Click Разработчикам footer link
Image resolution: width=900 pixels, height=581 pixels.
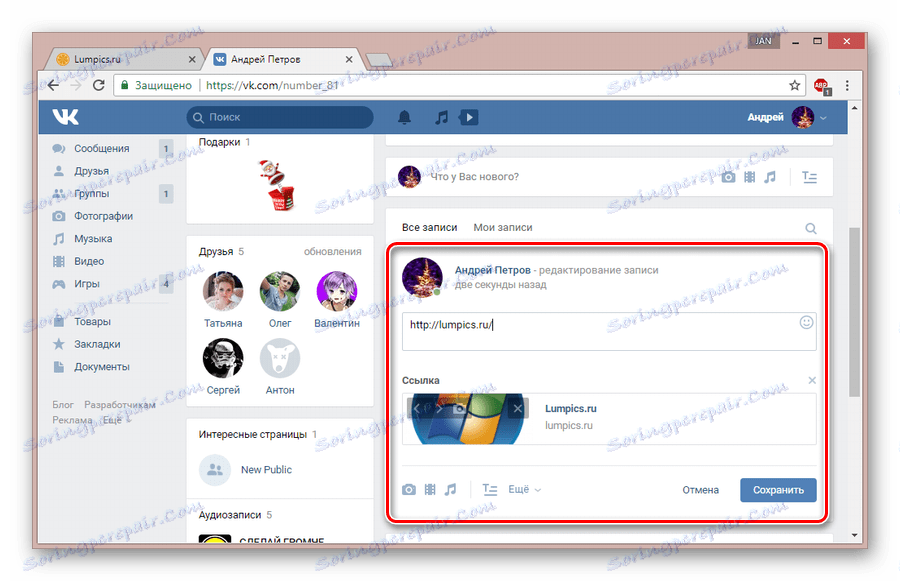120,405
